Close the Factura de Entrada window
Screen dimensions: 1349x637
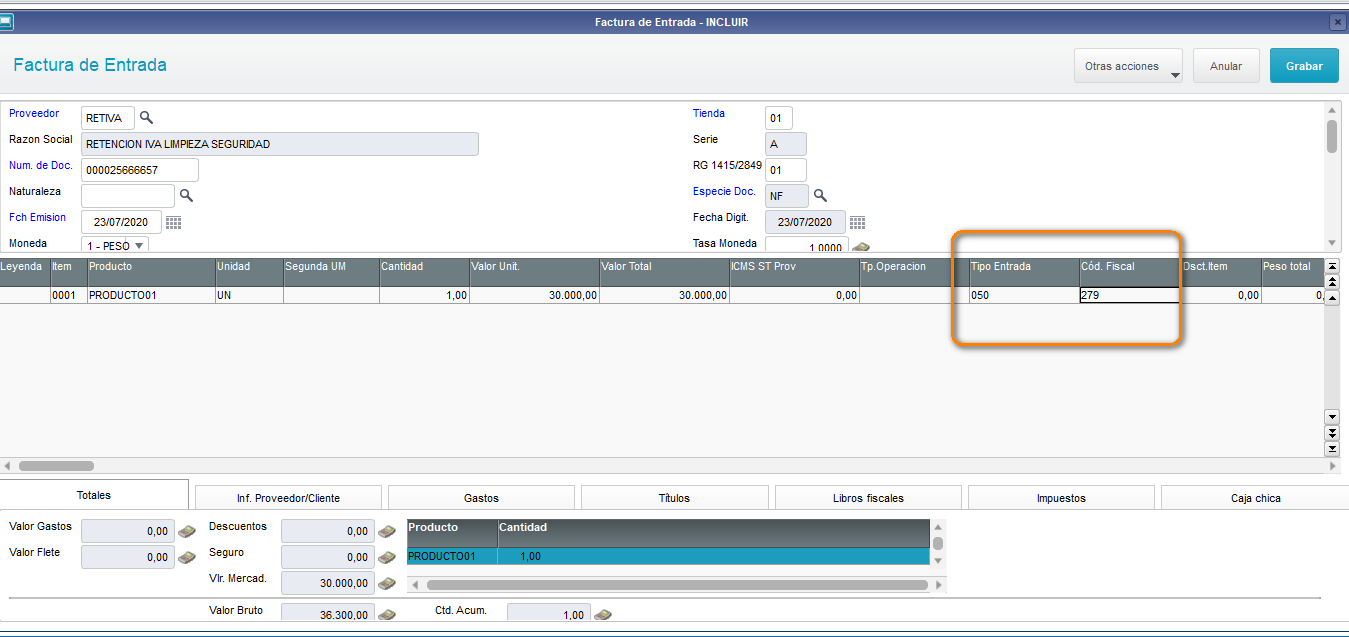[x=1338, y=21]
